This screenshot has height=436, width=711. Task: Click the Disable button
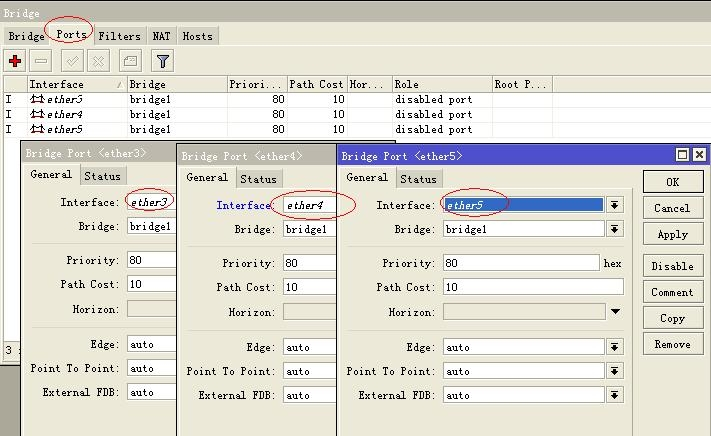(672, 266)
